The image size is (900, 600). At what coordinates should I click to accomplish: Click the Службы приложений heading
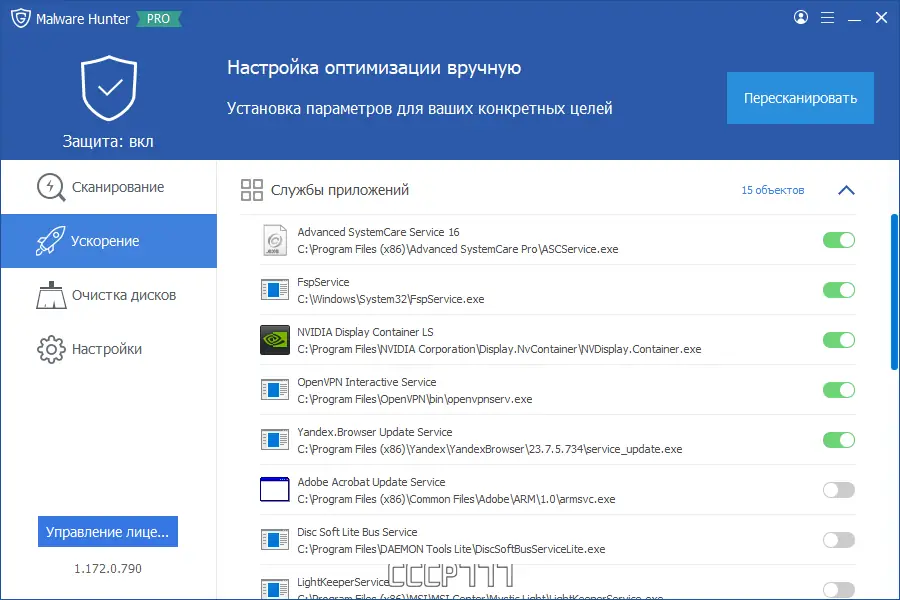tap(340, 190)
